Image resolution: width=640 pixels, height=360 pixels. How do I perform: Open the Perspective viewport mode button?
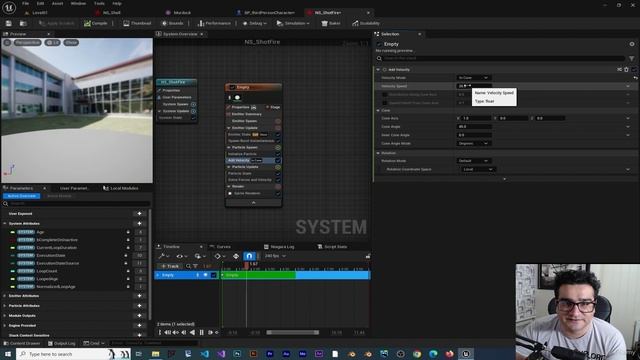tap(27, 42)
